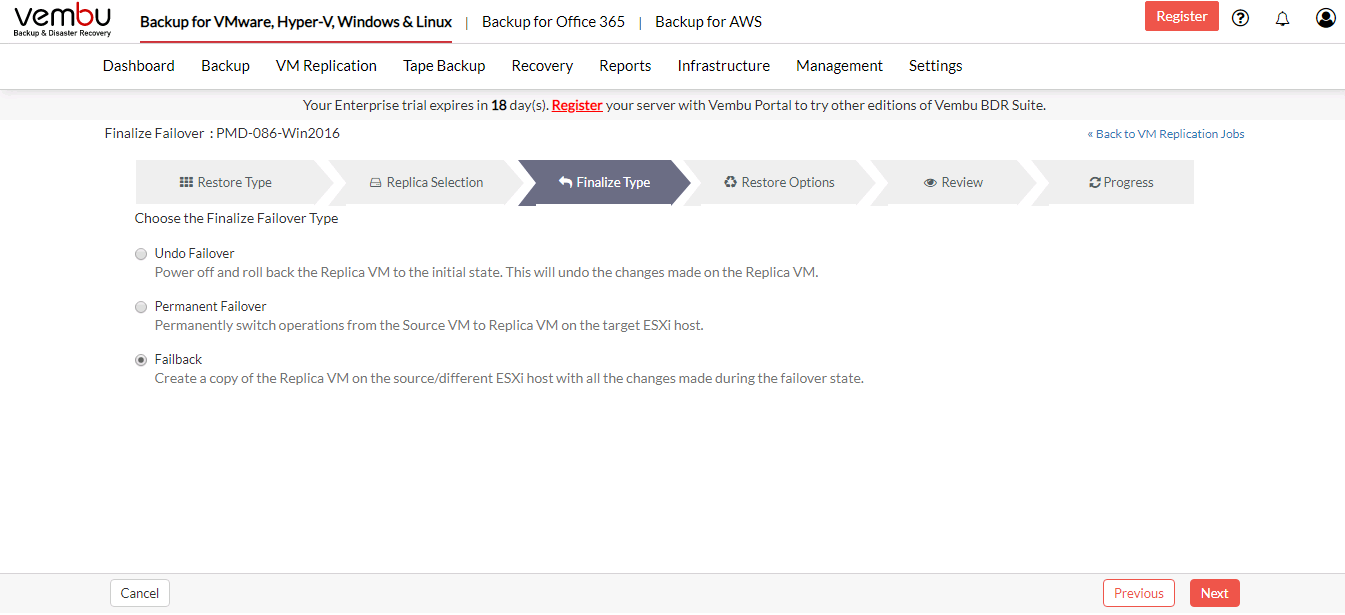
Task: Click the red Register button
Action: 1182,16
